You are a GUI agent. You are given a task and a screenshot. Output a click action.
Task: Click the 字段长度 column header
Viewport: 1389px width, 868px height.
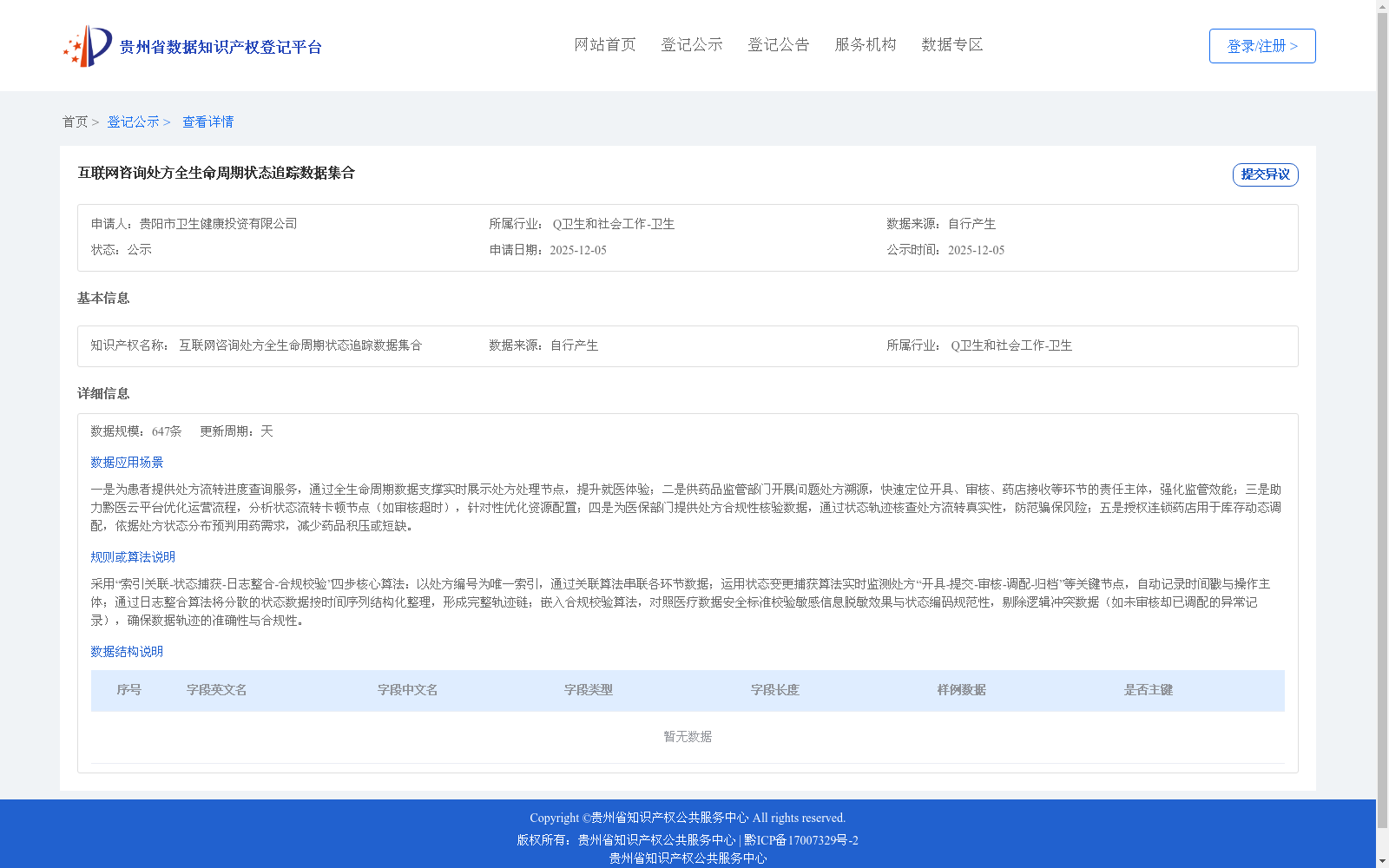click(775, 690)
